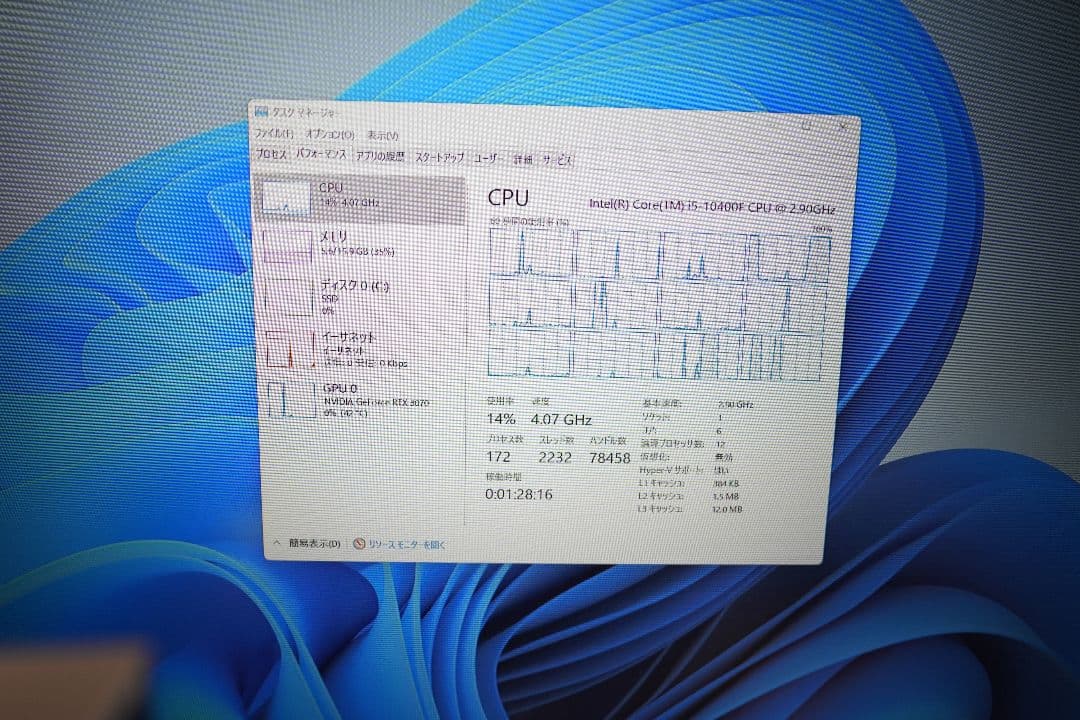Switch to the プロセス tab
1080x720 pixels.
270,157
